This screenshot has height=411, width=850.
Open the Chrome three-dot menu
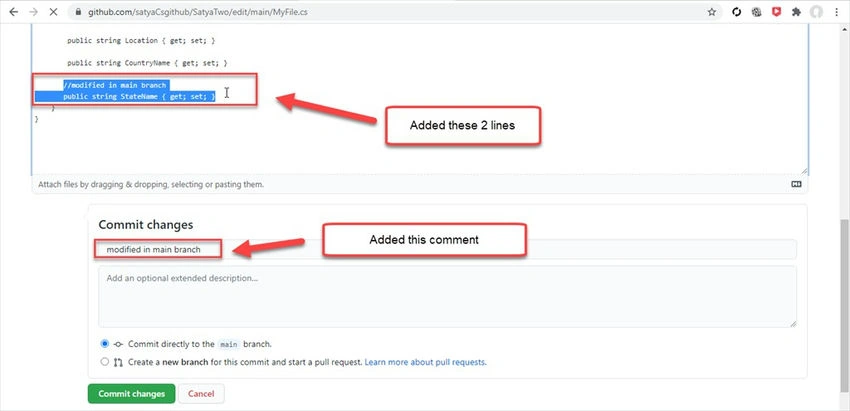tap(836, 12)
